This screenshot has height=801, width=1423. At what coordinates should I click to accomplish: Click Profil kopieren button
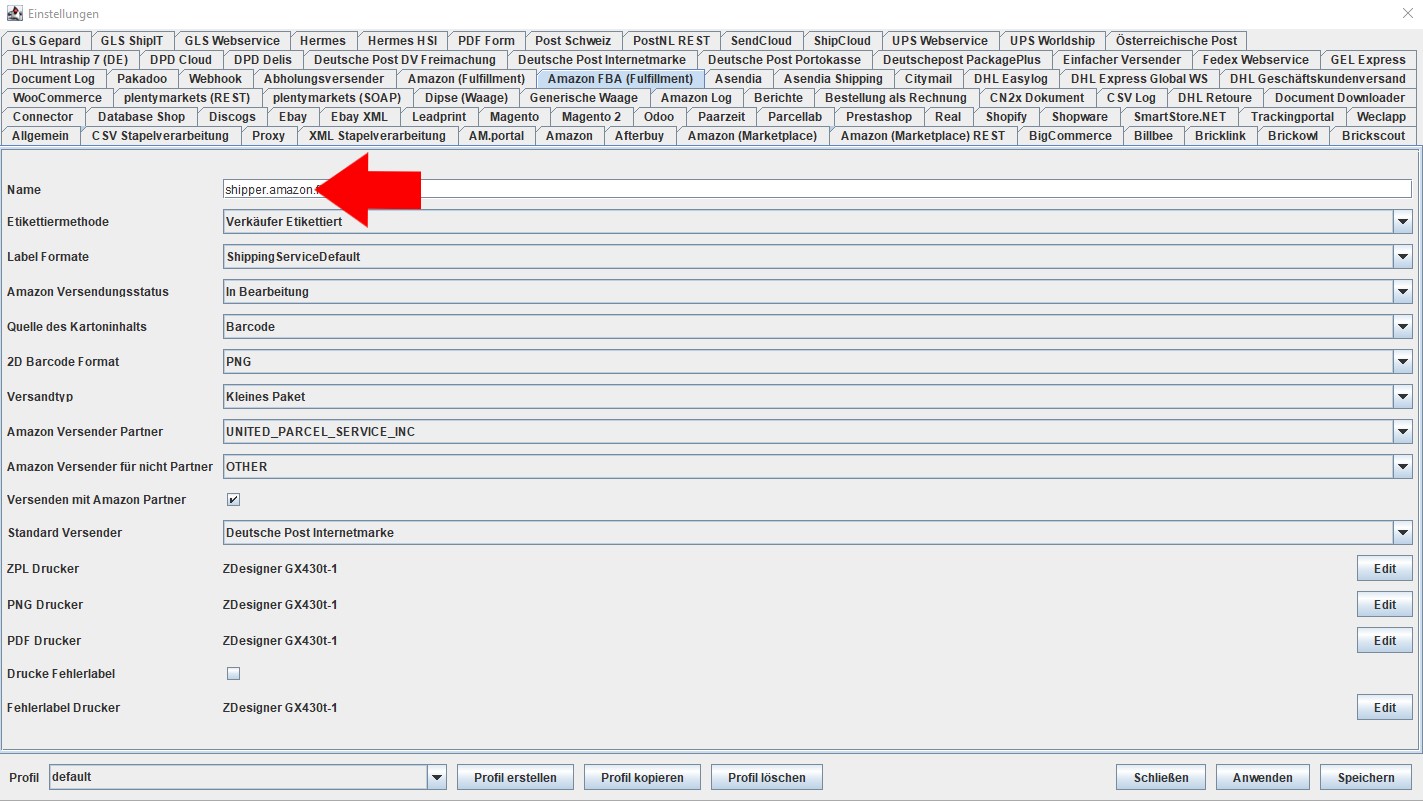pos(642,777)
